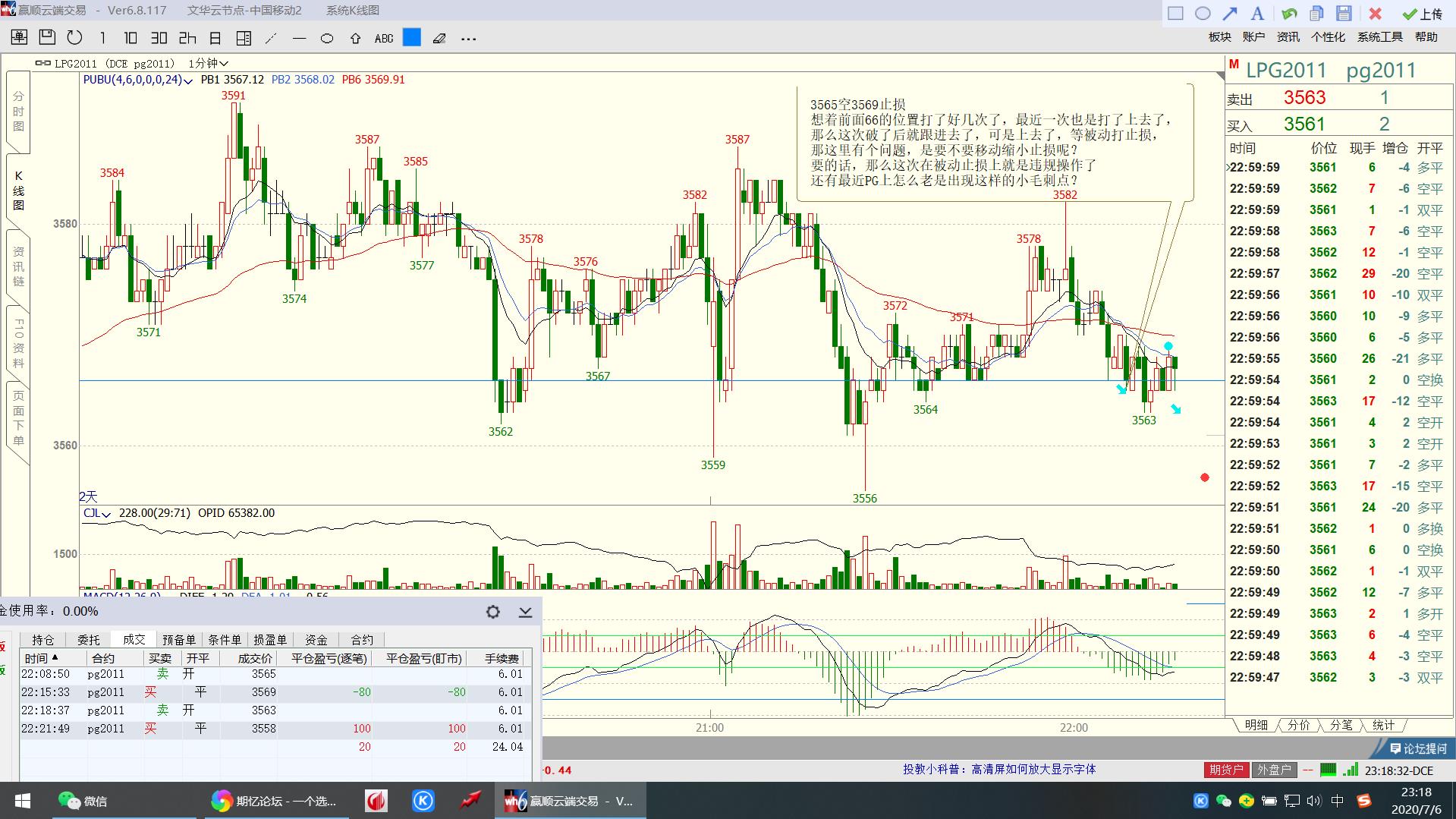Cancel the screenshot with the red X
Screen dimensions: 1456x819
[x=1375, y=13]
